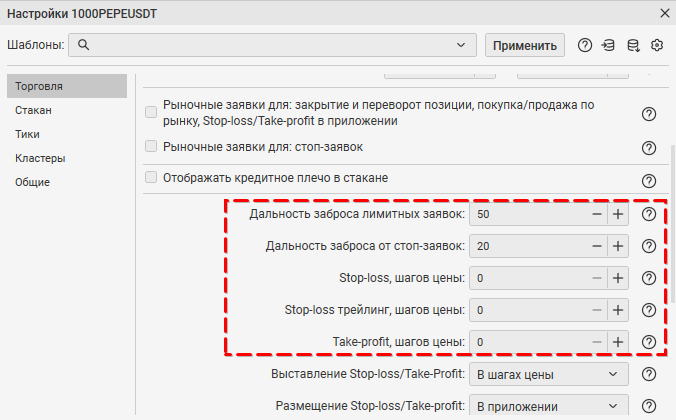Click the Stop-loss, шагов цены input field
Viewport: 676px width, 420px height.
[x=525, y=278]
